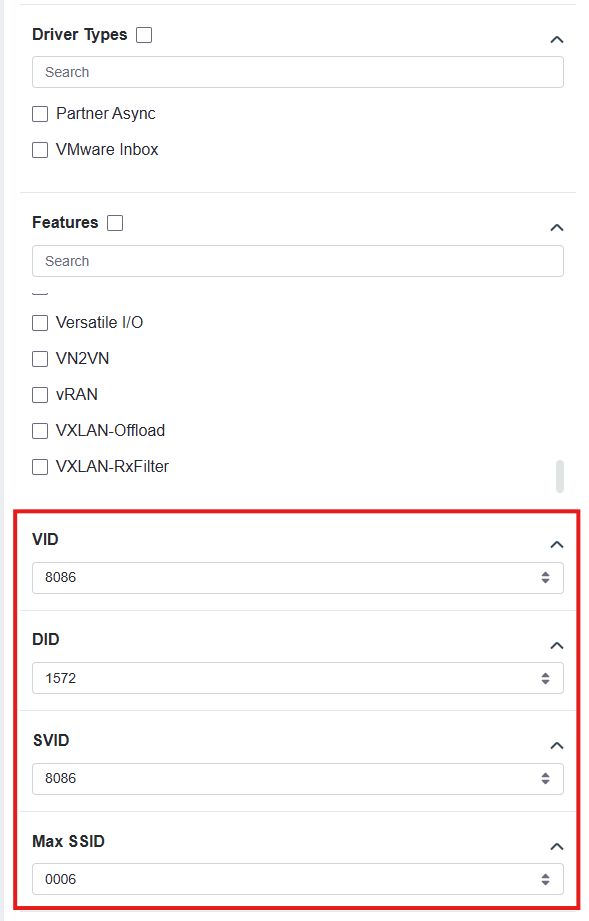
Task: Toggle the select-all checkbox beside Features
Action: 115,222
